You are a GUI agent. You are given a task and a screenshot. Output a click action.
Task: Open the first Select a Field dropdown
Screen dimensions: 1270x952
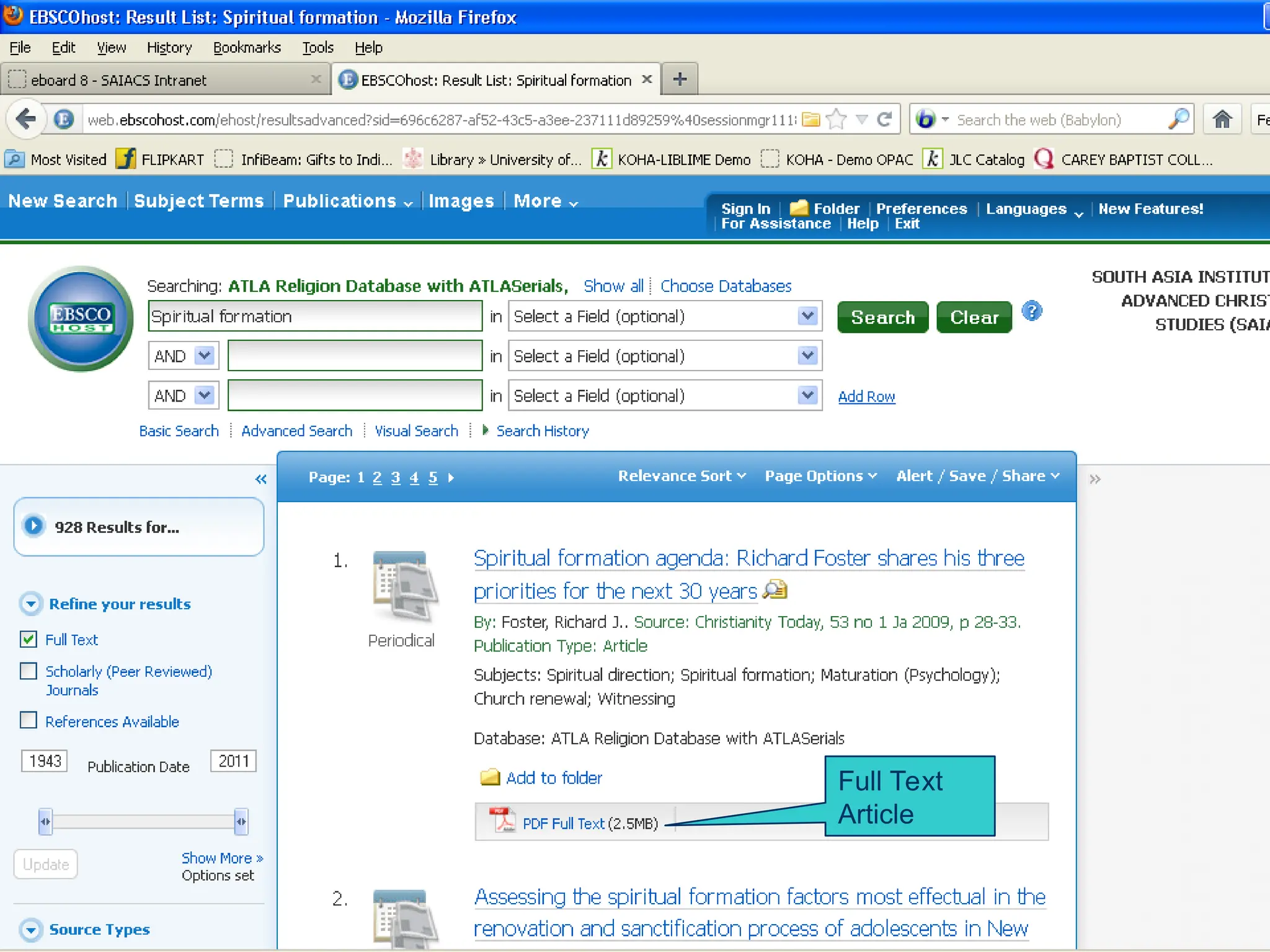[665, 317]
